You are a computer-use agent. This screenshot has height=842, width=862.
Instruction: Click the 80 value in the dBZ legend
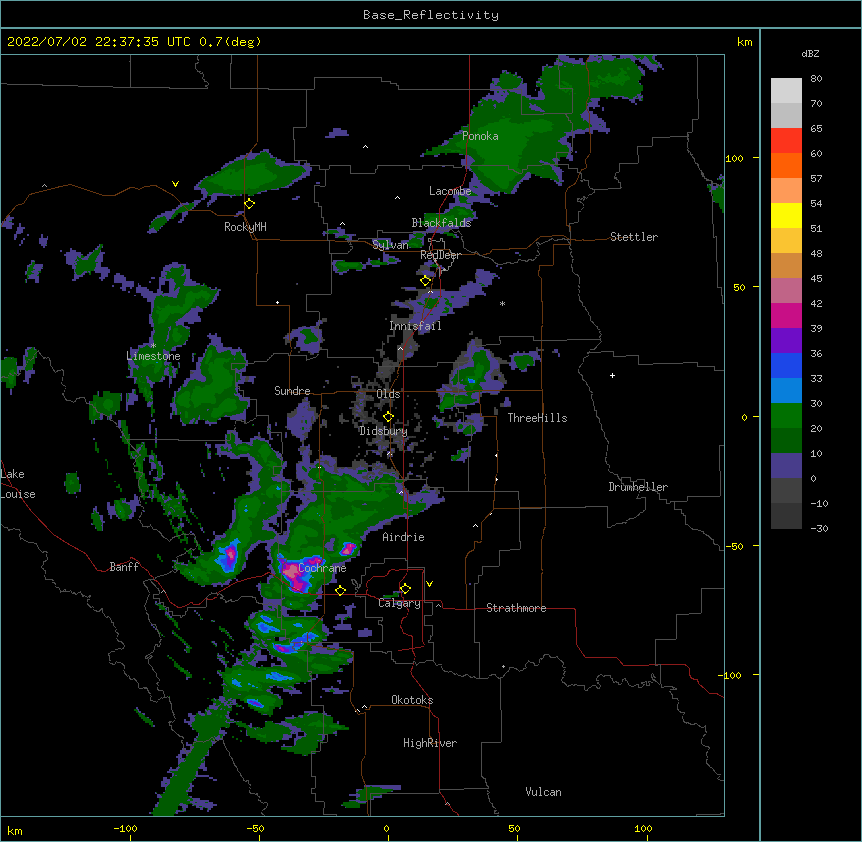click(x=816, y=79)
